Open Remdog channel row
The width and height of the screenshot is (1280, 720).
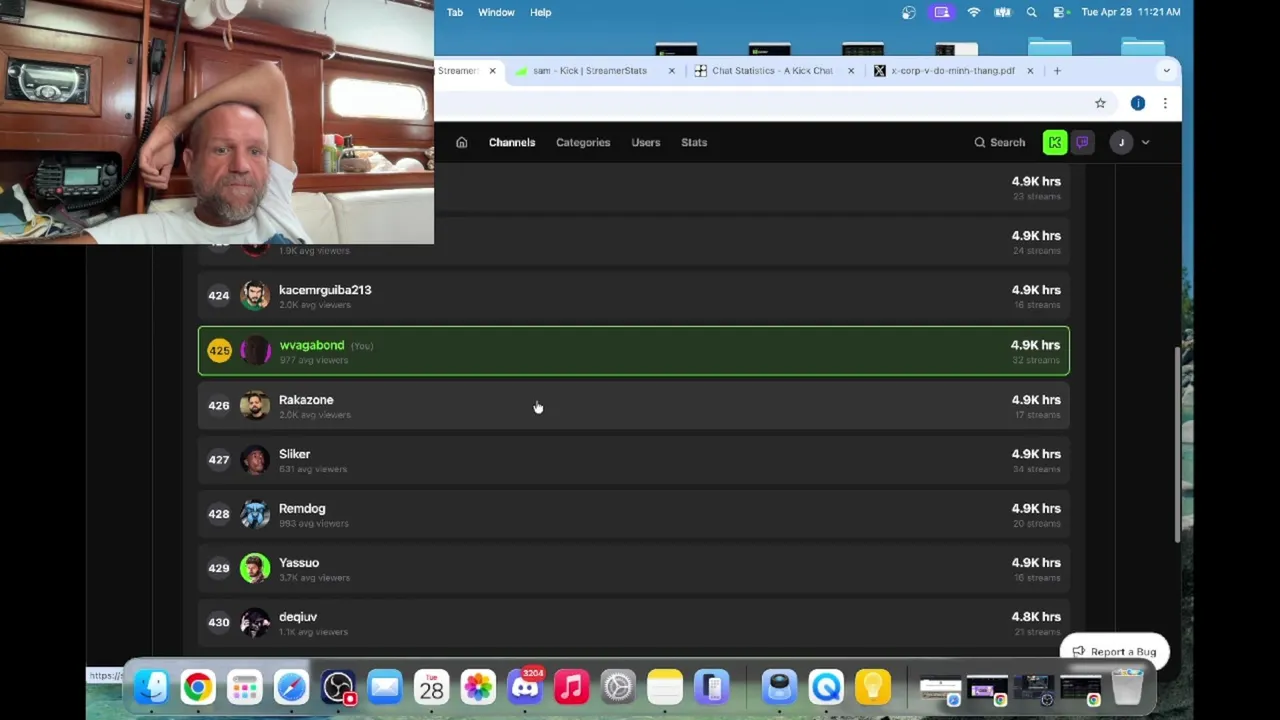(634, 514)
